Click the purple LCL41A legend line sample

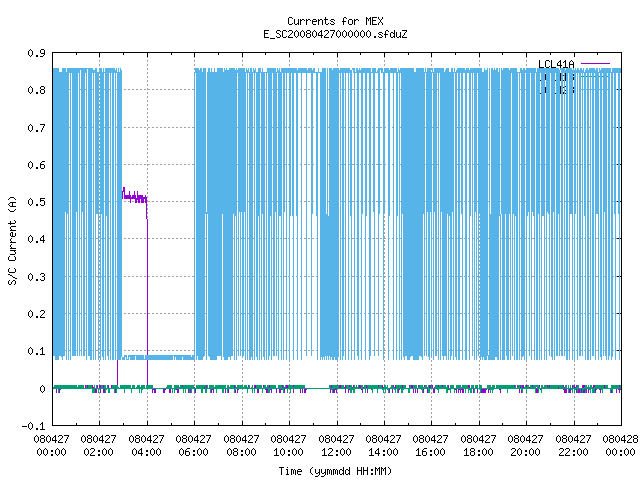click(595, 64)
